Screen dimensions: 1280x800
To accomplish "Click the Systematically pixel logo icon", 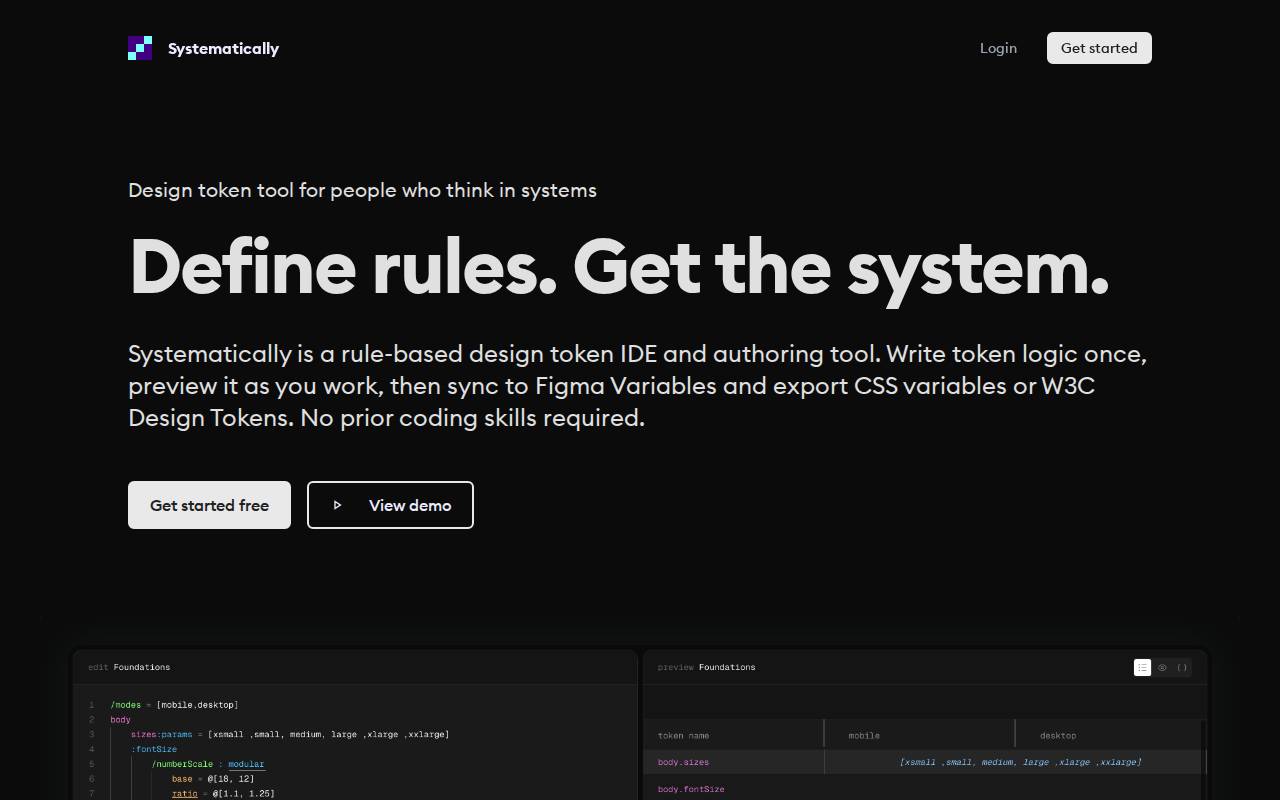I will click(x=140, y=48).
